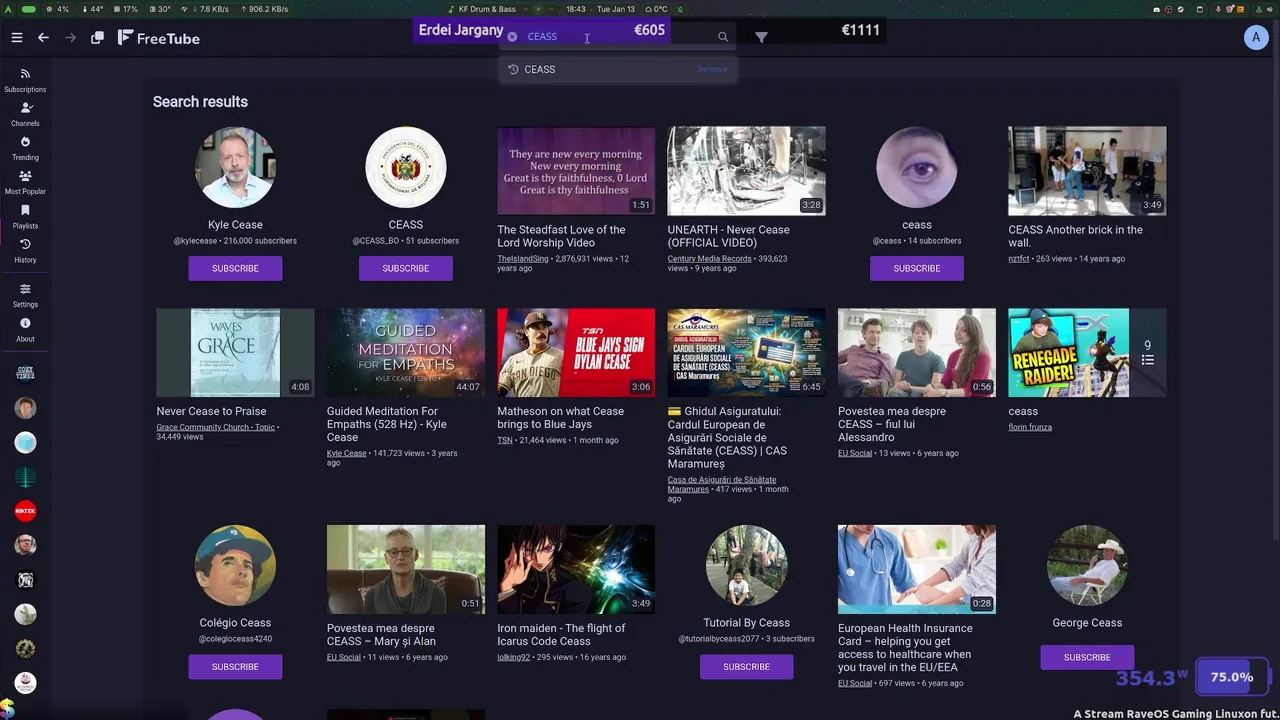Play CEASS Another brick in the wall thumbnail

click(1087, 171)
